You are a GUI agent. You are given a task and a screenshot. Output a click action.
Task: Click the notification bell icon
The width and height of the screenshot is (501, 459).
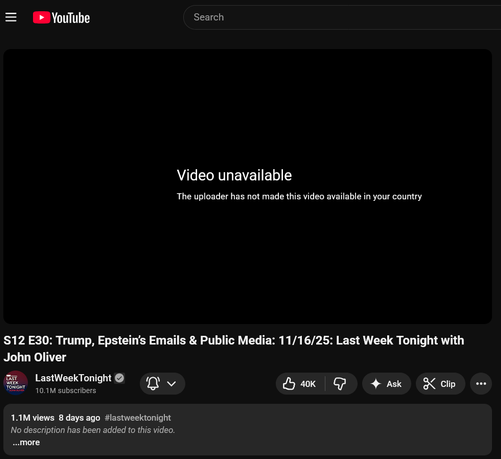pyautogui.click(x=153, y=383)
